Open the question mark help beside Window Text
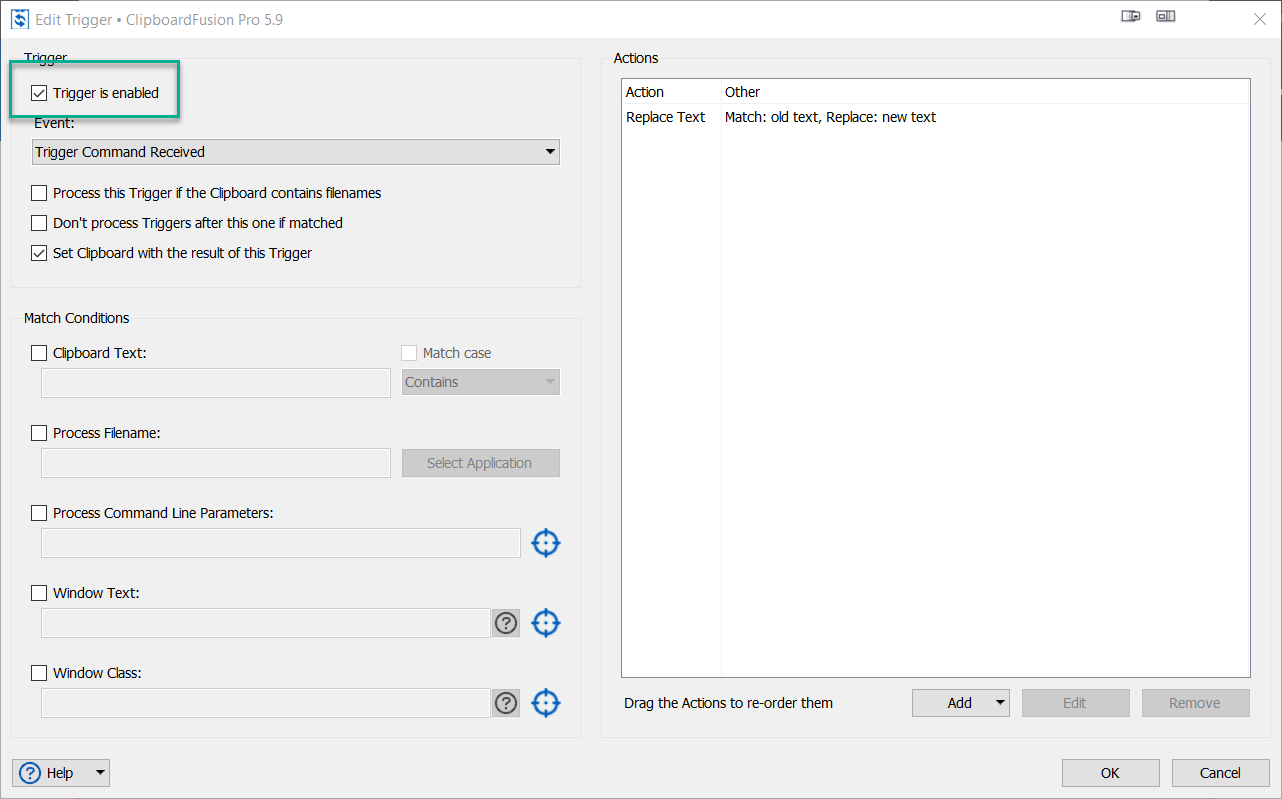This screenshot has width=1282, height=799. (x=505, y=622)
